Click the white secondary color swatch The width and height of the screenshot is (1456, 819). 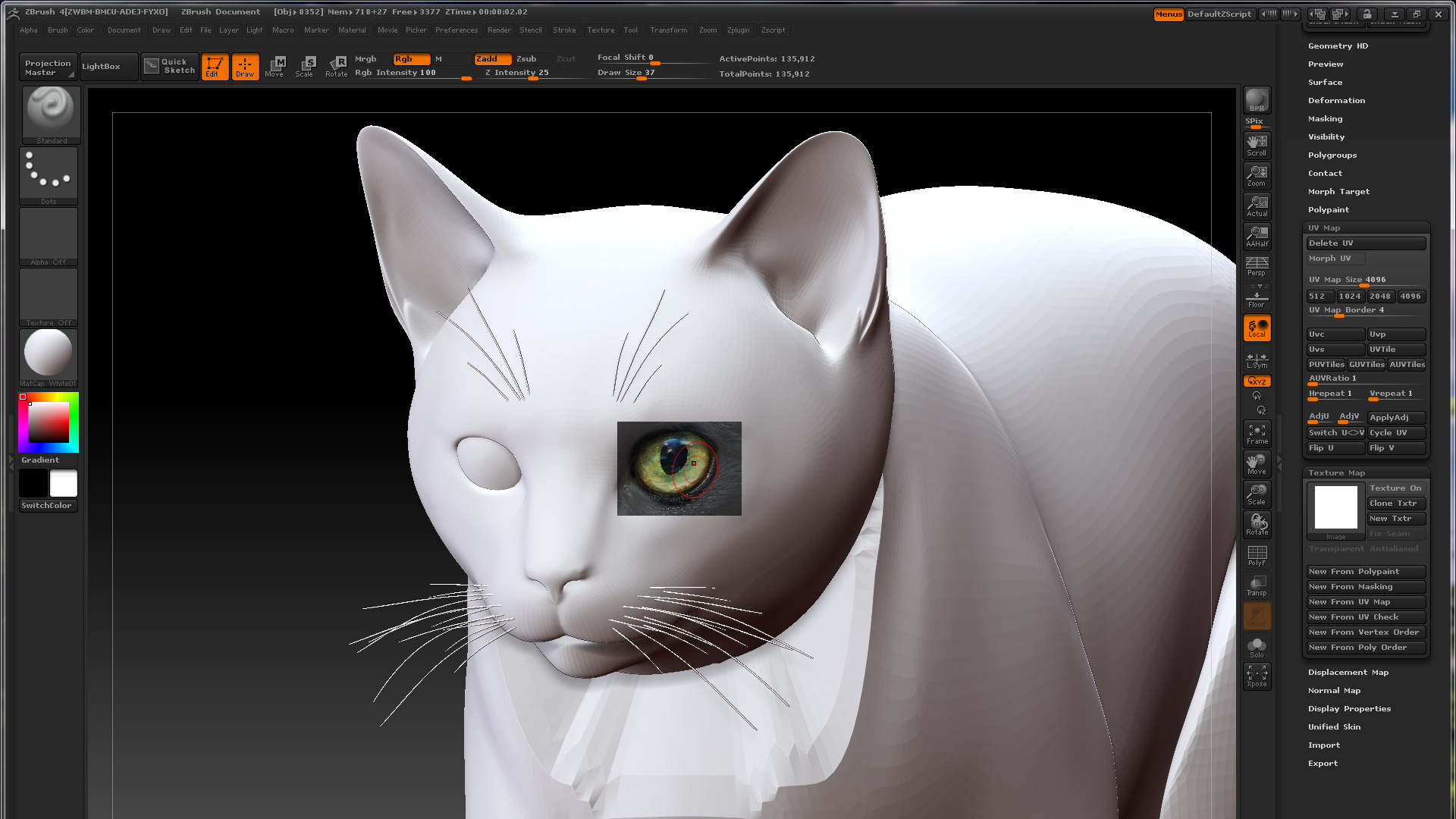click(x=64, y=483)
